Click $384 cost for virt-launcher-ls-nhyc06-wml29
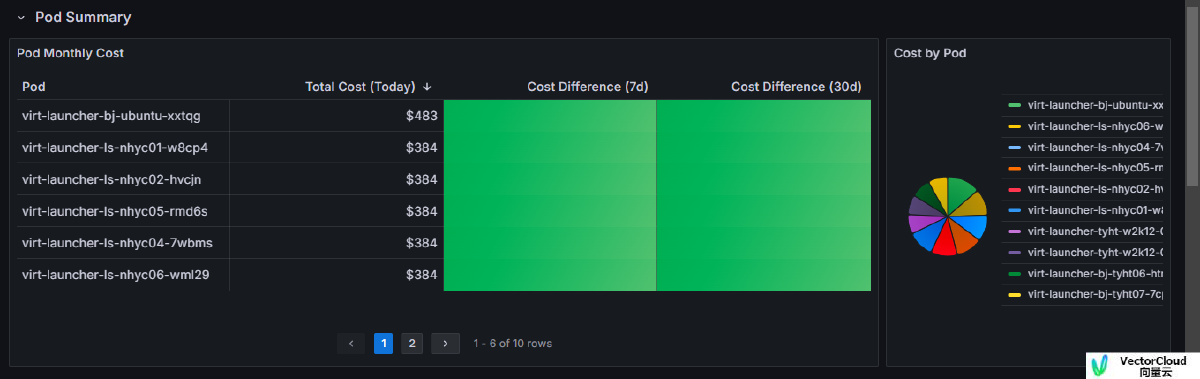The image size is (1200, 379). point(337,275)
